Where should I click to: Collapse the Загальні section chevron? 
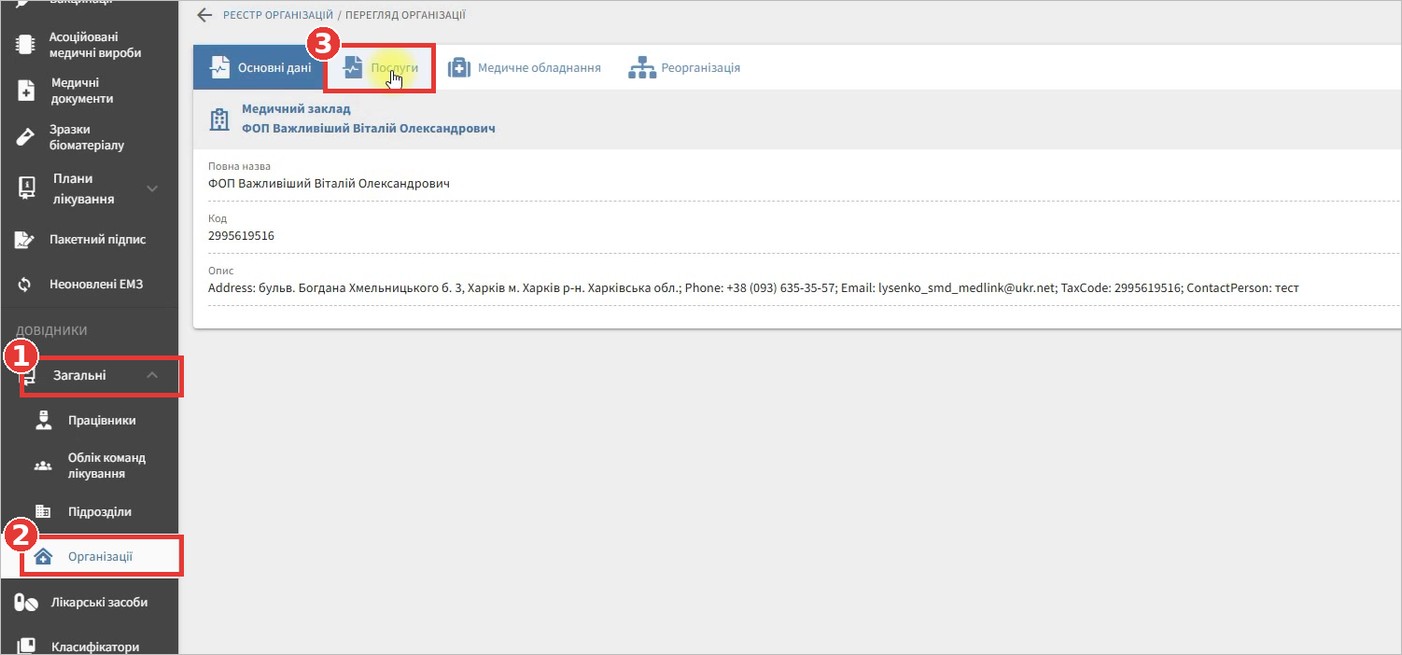coord(152,375)
